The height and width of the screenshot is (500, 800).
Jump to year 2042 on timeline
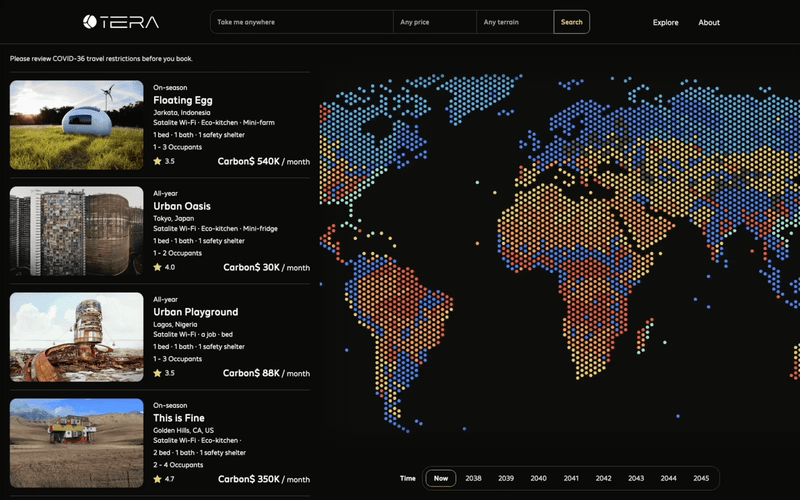point(603,478)
